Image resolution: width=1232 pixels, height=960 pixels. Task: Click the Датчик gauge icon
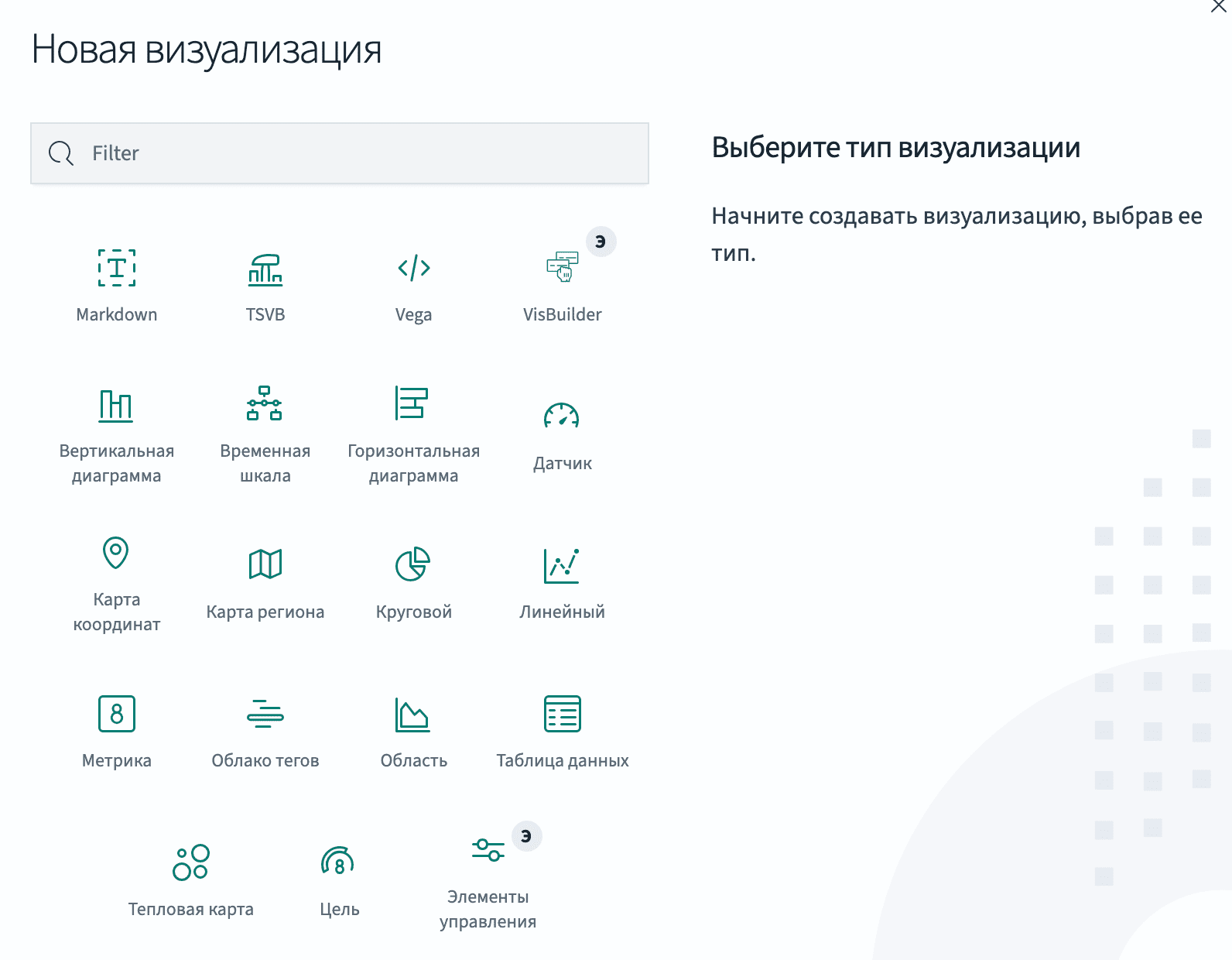(x=563, y=417)
